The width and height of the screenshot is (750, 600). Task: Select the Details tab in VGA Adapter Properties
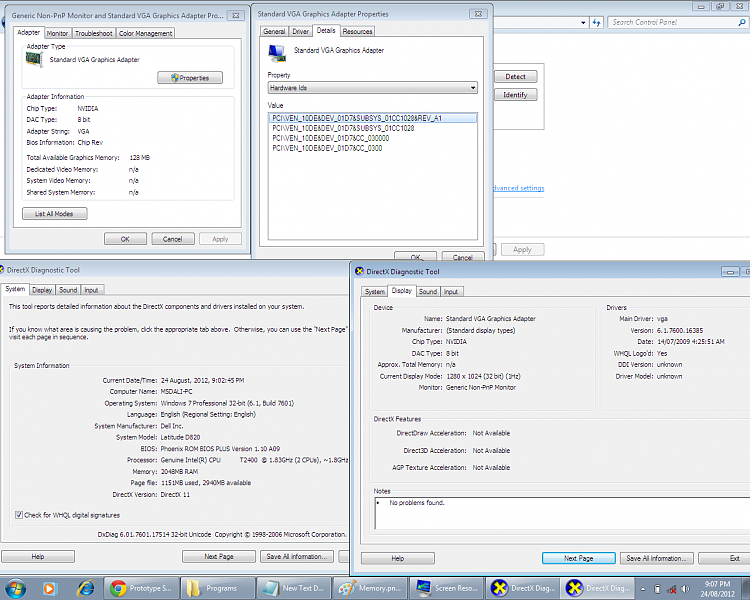click(x=326, y=30)
